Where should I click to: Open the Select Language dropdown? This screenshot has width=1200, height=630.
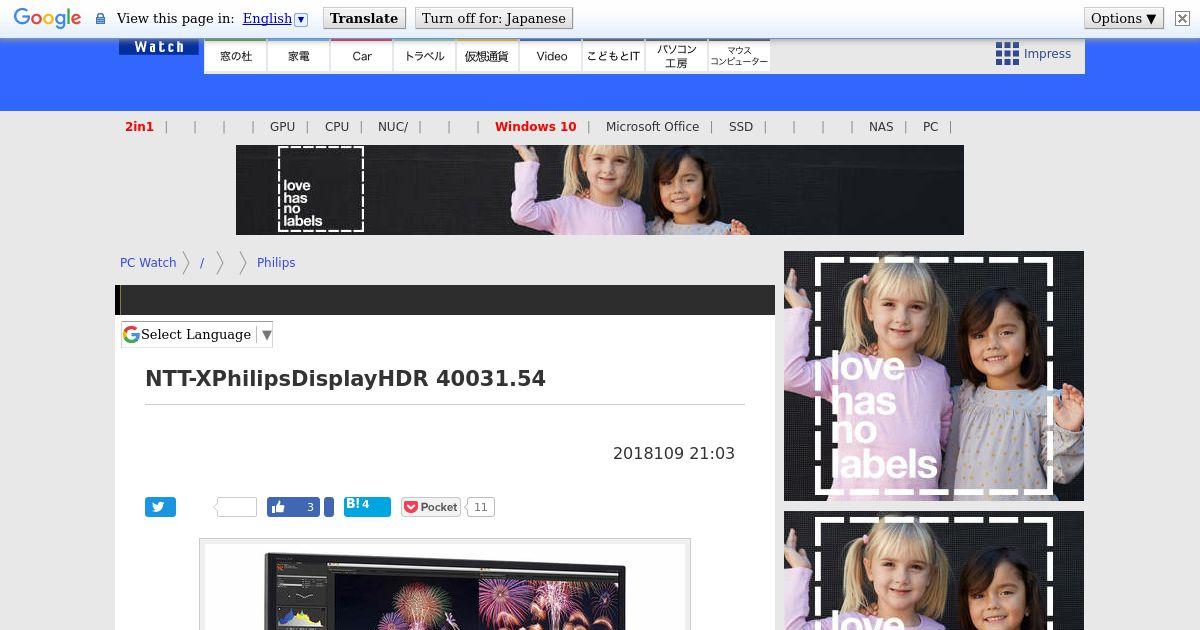pos(197,335)
